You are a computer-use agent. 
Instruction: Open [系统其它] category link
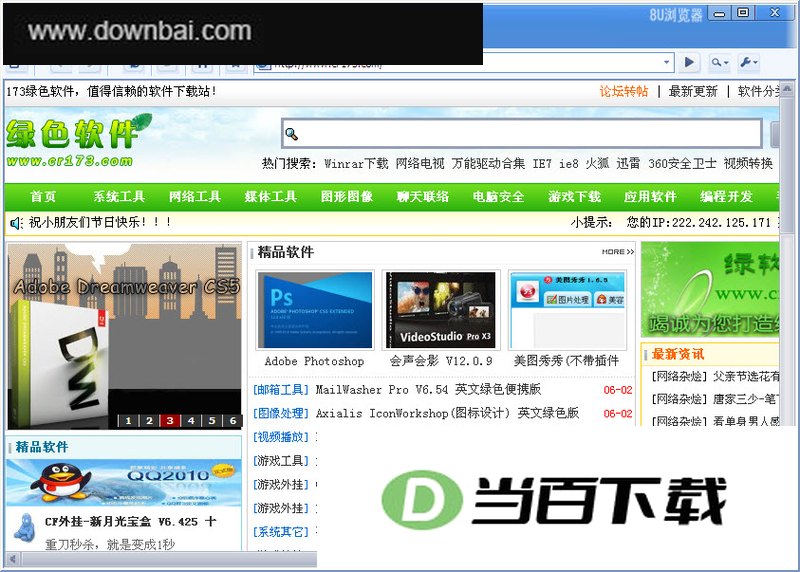coord(281,532)
